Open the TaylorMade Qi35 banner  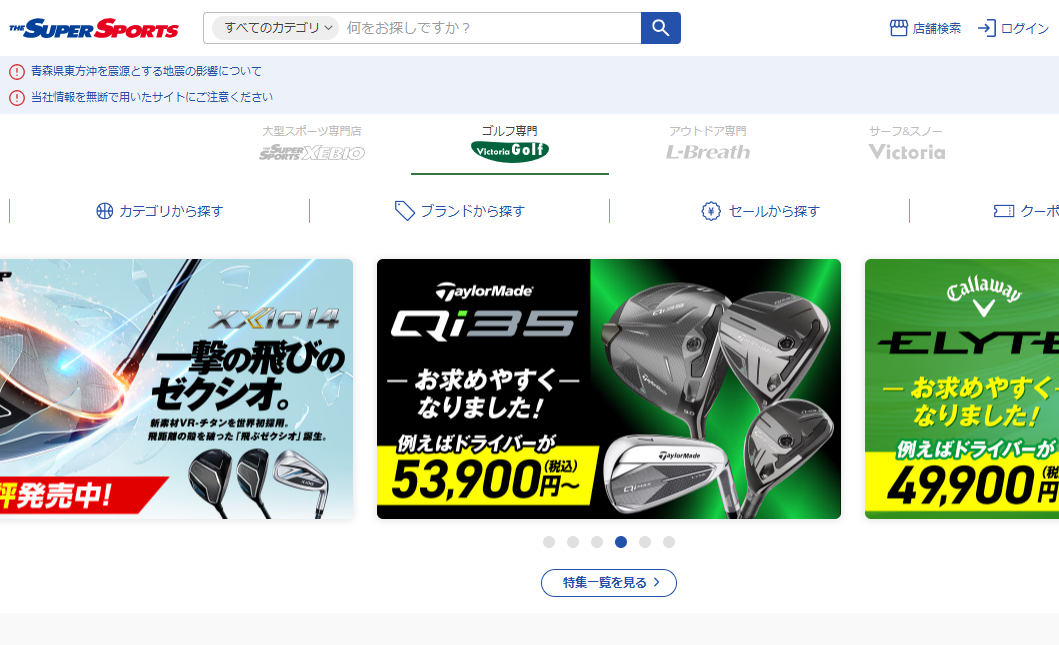(608, 389)
